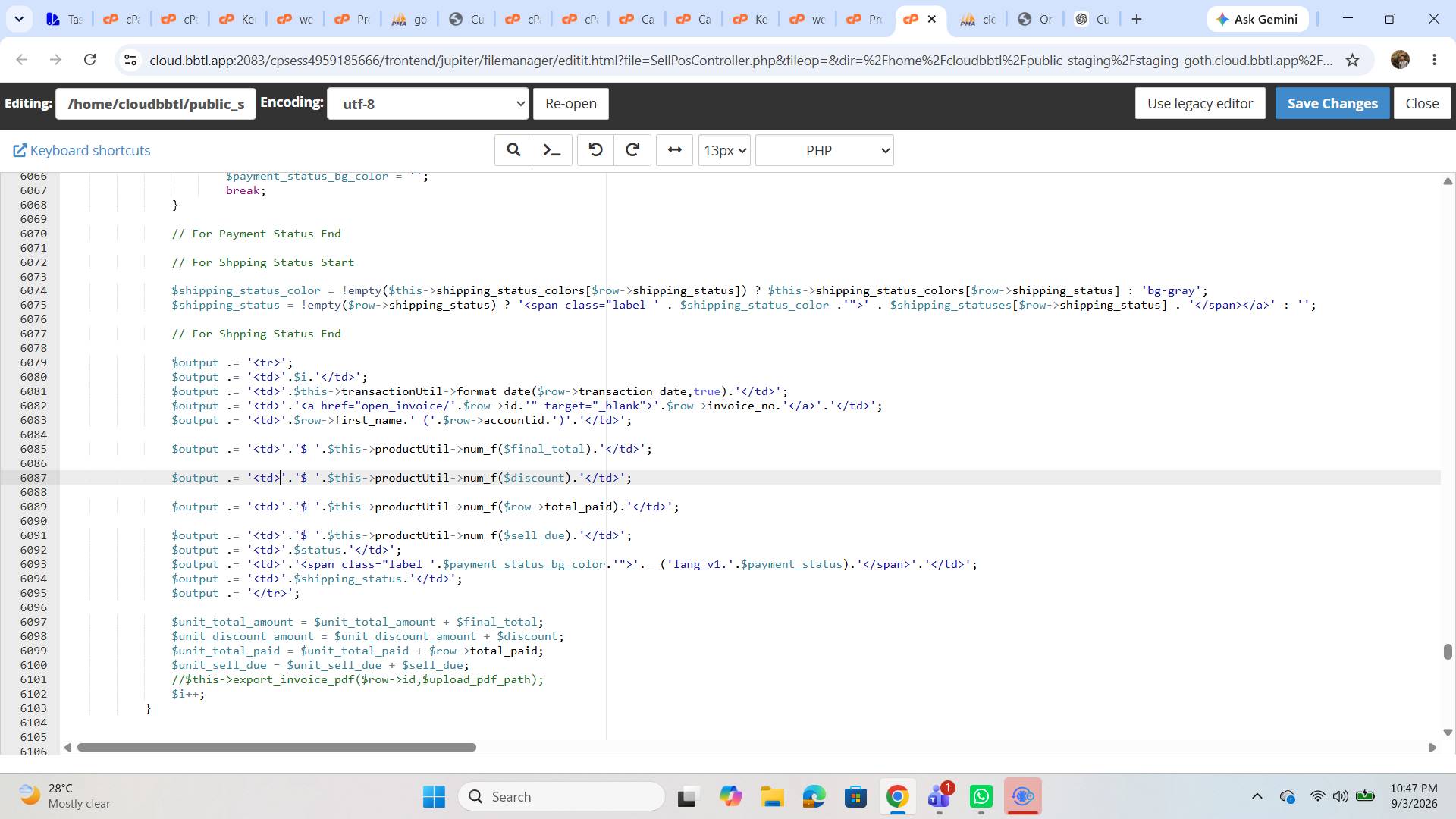This screenshot has width=1456, height=819.
Task: Click the file path input field
Action: click(155, 104)
